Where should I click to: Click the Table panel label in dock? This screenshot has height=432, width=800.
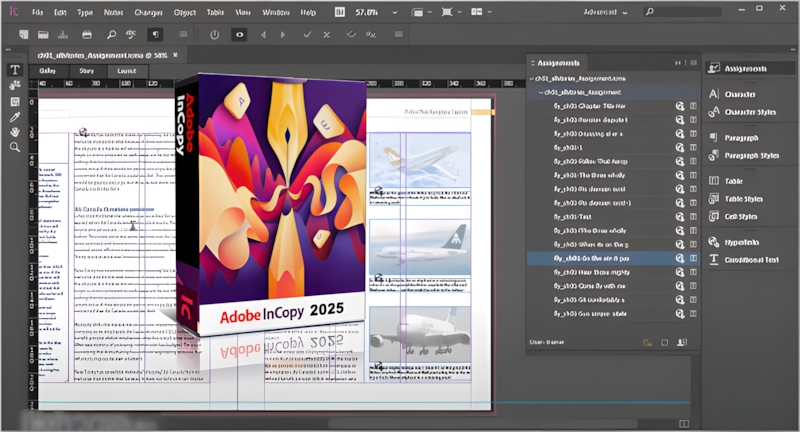coord(734,181)
